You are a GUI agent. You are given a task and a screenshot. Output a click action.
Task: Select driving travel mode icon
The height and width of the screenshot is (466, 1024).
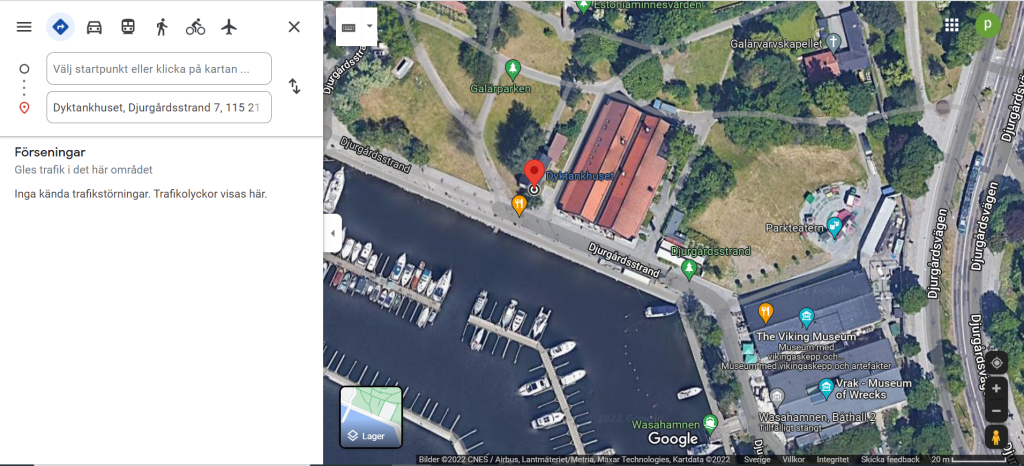tap(95, 27)
